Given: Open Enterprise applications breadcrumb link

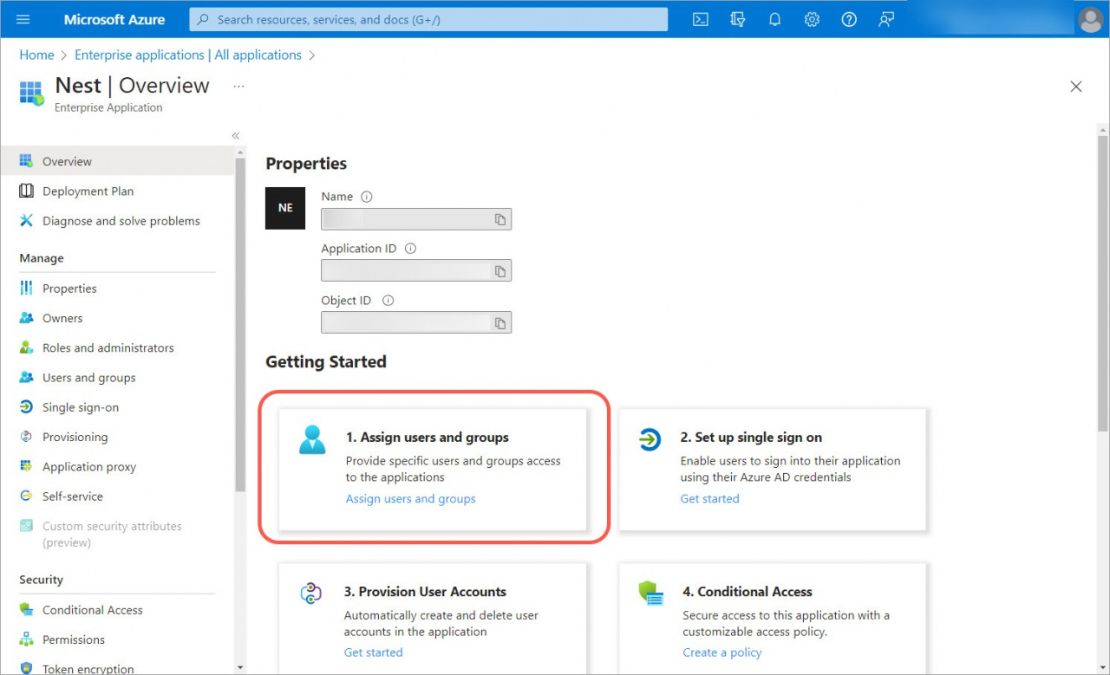Looking at the screenshot, I should pyautogui.click(x=188, y=55).
